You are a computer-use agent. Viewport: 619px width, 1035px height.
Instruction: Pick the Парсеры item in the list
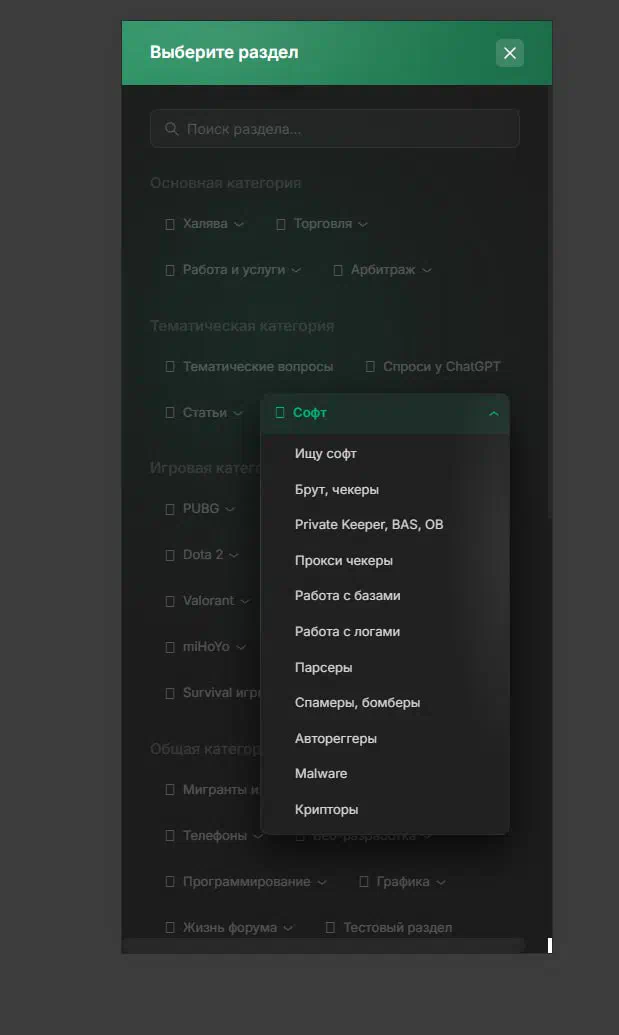click(x=323, y=667)
